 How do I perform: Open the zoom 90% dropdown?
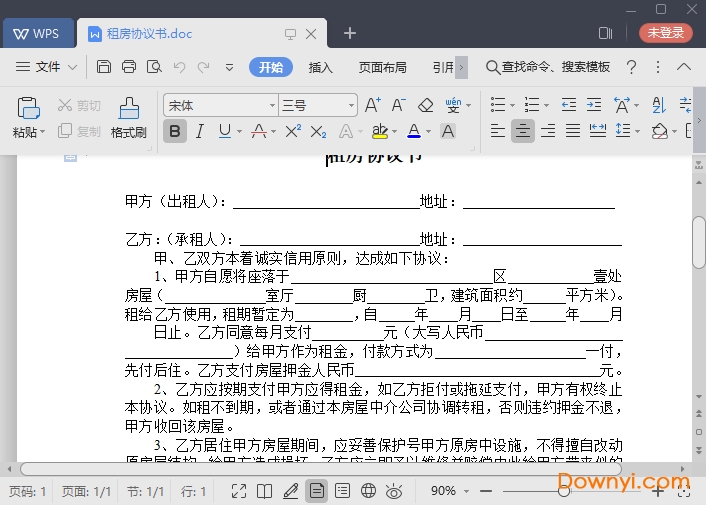pos(466,491)
